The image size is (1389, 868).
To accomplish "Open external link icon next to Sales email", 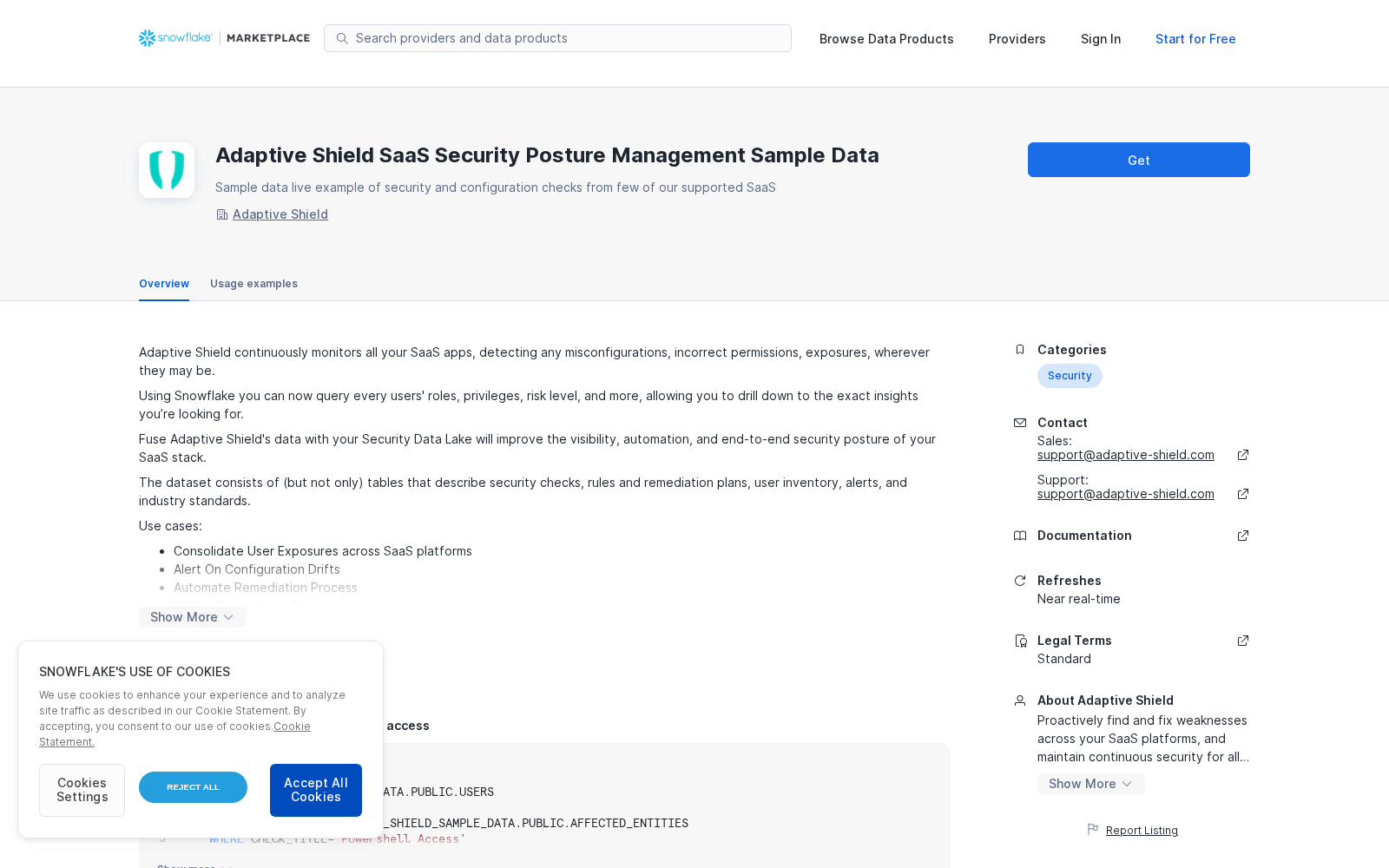I will [1243, 455].
